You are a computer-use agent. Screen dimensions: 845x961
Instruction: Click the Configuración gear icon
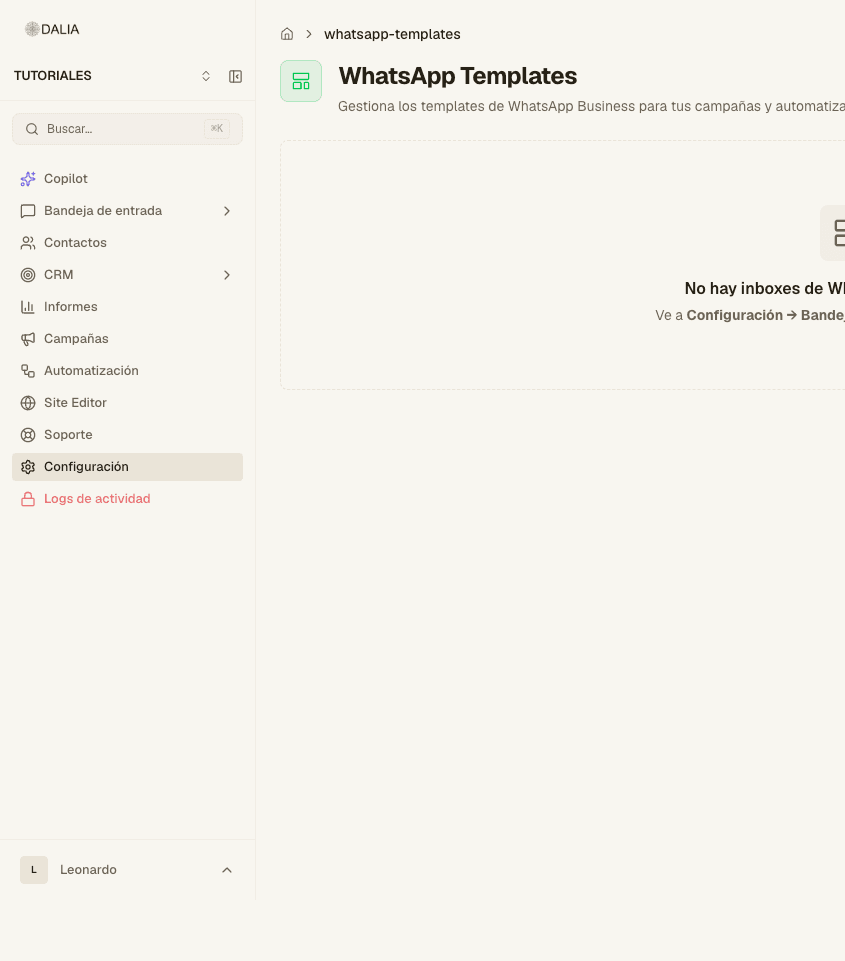tap(28, 467)
